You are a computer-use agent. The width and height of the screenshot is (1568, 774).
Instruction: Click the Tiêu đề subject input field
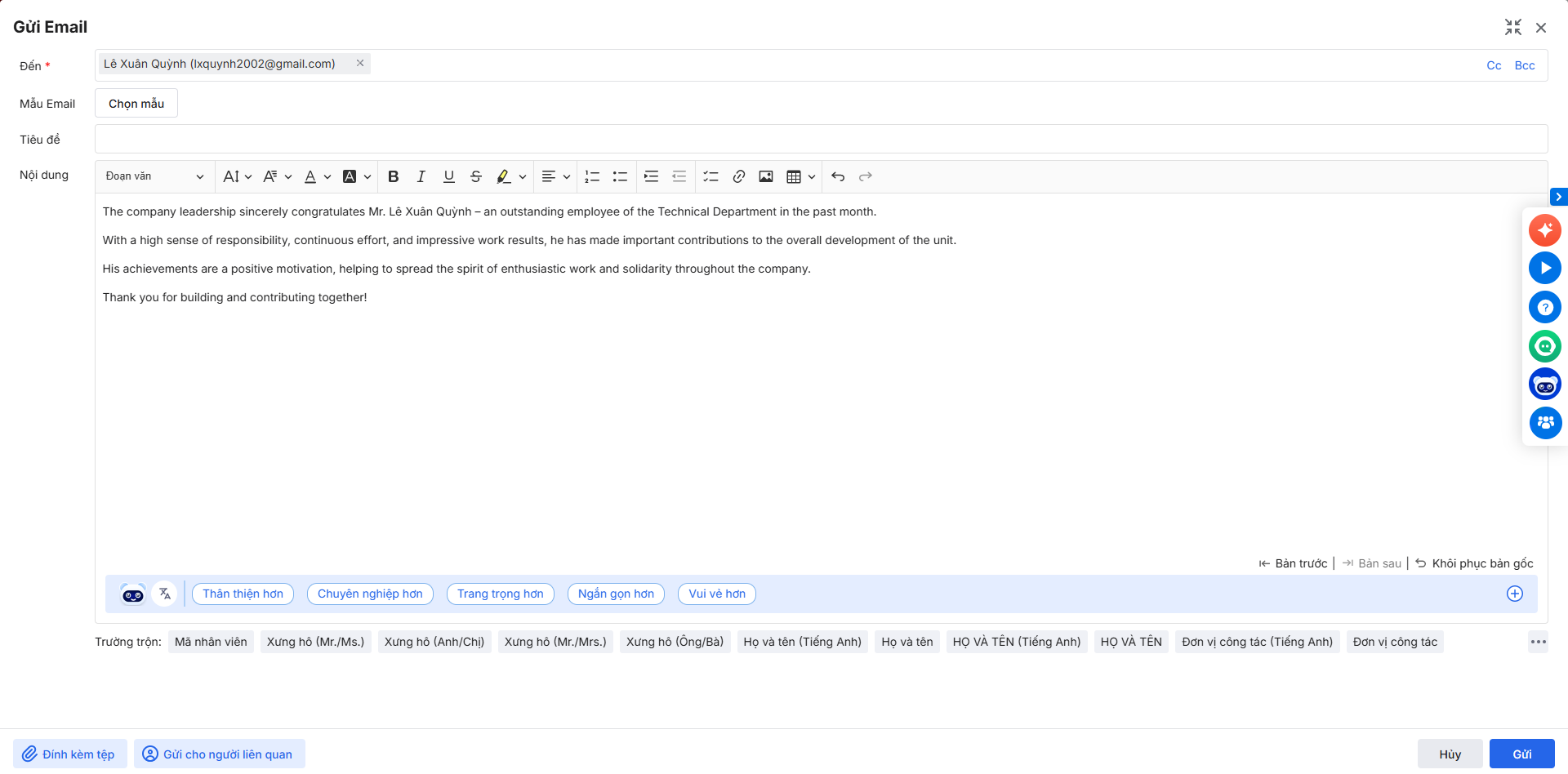click(822, 139)
